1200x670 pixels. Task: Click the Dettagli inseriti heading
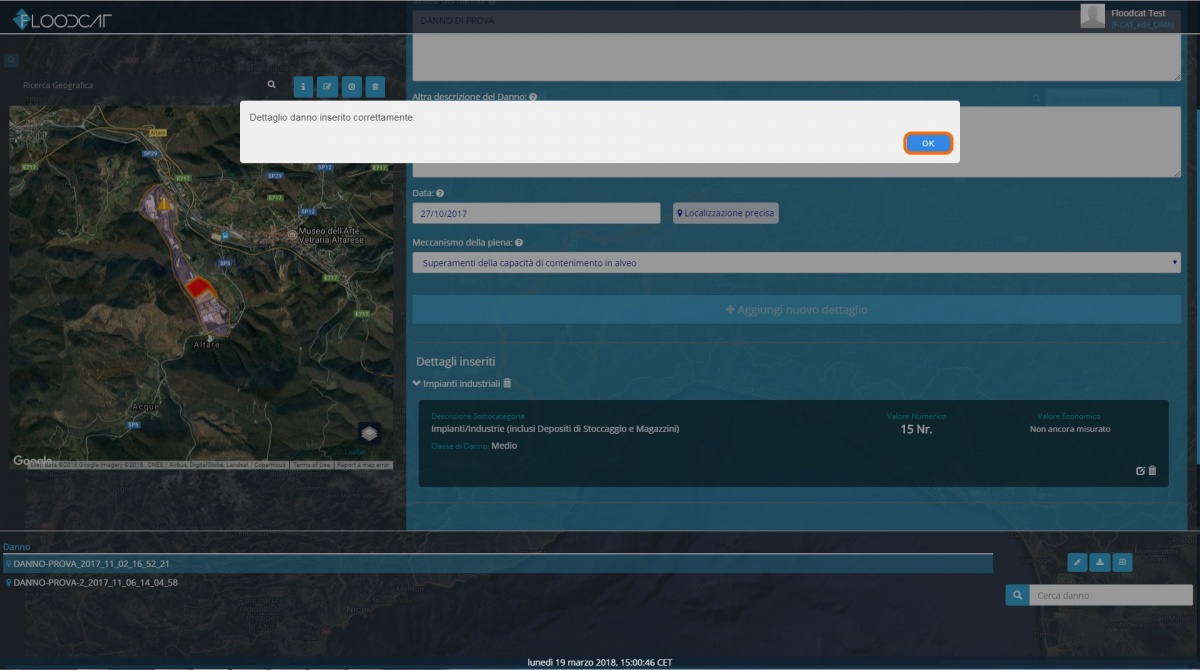tap(456, 361)
